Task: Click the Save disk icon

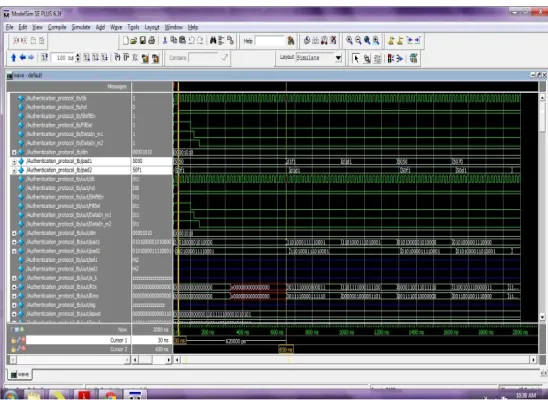Action: 143,41
